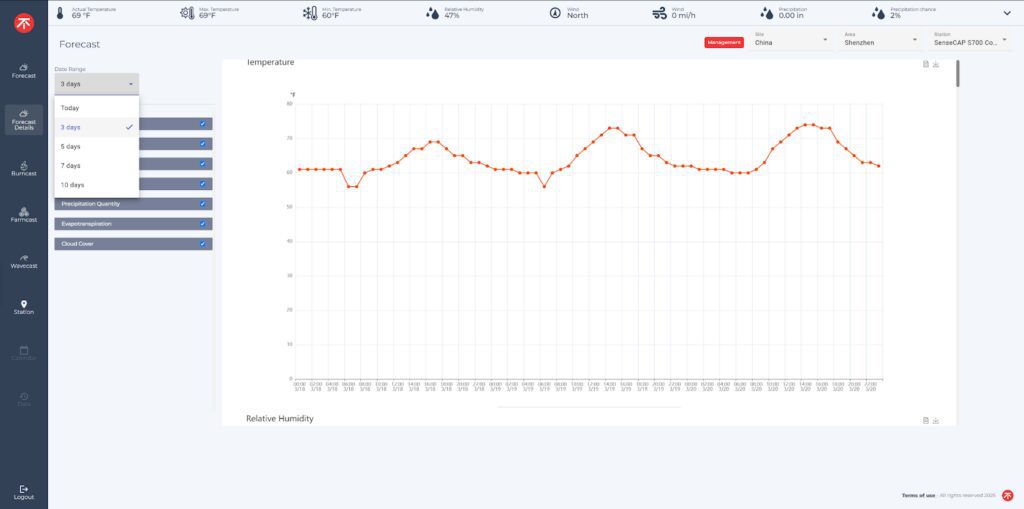Click the Forecast sidebar icon
The height and width of the screenshot is (509, 1024).
click(x=24, y=71)
